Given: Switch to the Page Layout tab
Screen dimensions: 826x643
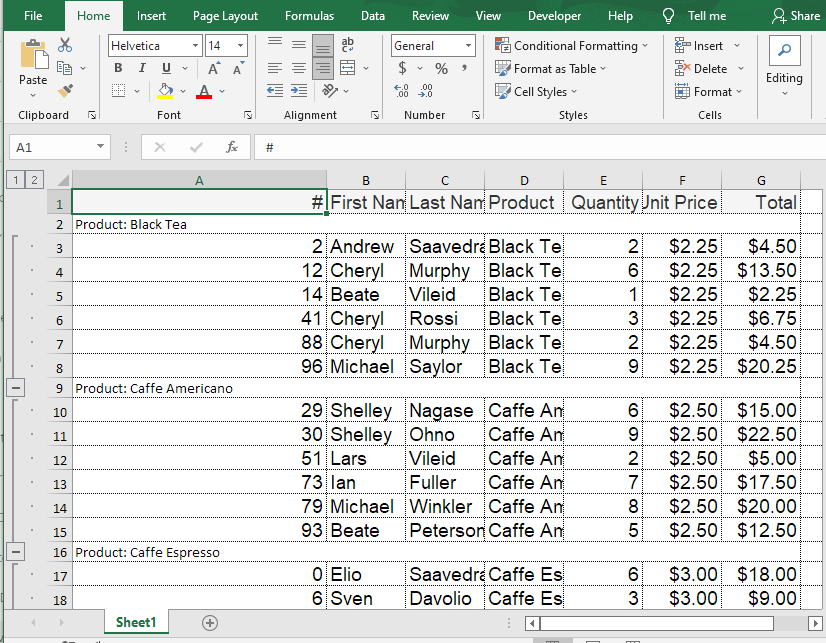Looking at the screenshot, I should click(225, 16).
